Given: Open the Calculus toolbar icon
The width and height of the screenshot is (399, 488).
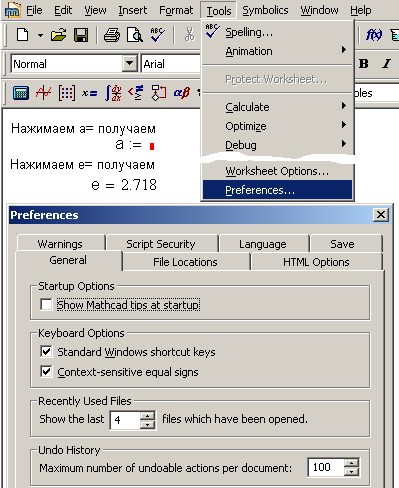Looking at the screenshot, I should pyautogui.click(x=113, y=93).
